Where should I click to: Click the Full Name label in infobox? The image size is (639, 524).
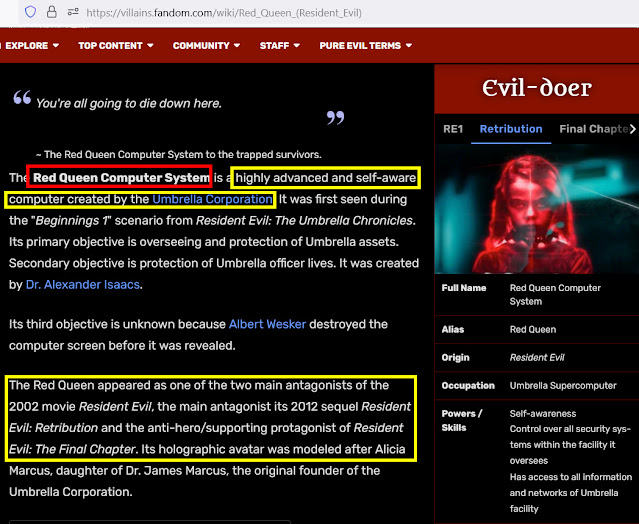tap(464, 288)
